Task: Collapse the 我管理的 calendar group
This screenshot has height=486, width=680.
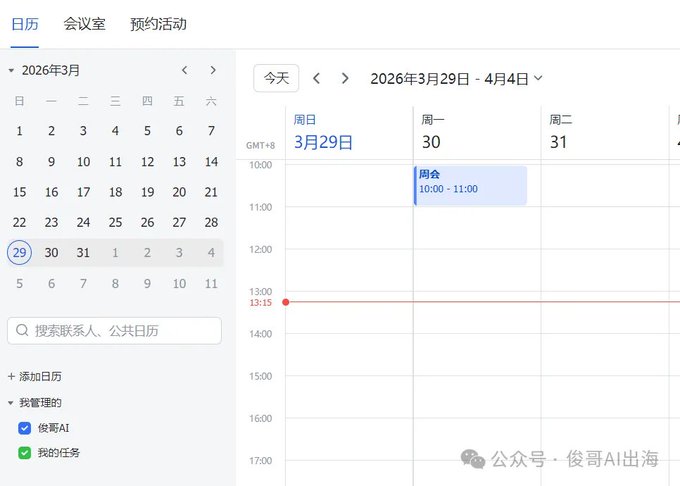Action: click(11, 403)
